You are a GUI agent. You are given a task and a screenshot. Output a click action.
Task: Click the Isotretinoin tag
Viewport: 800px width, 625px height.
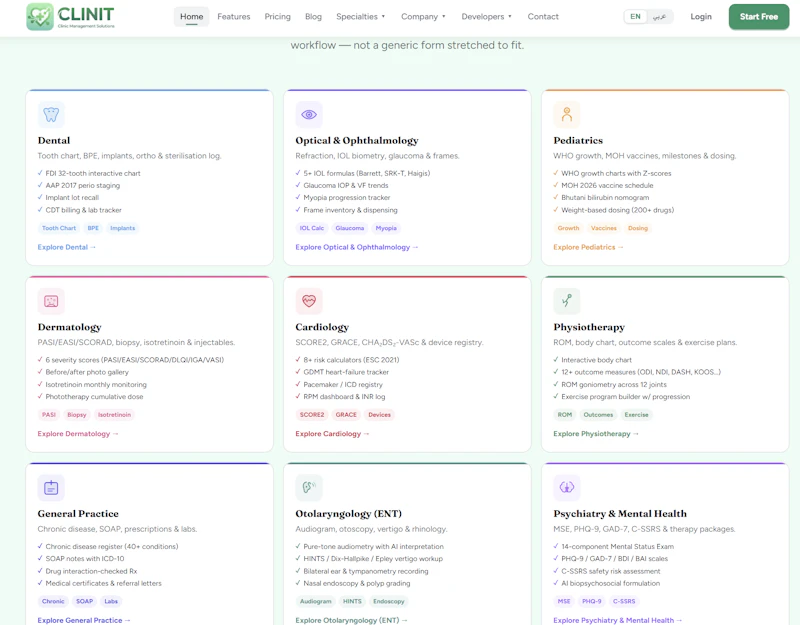pos(114,415)
